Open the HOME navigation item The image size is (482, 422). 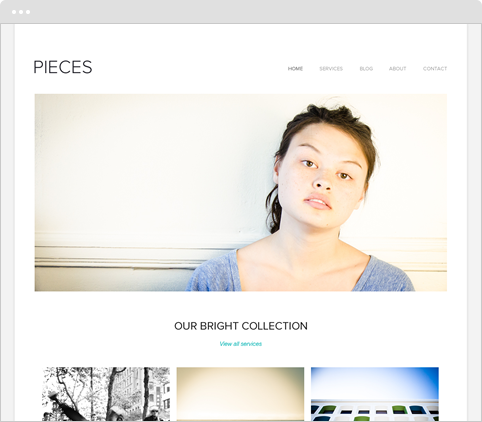tap(295, 69)
